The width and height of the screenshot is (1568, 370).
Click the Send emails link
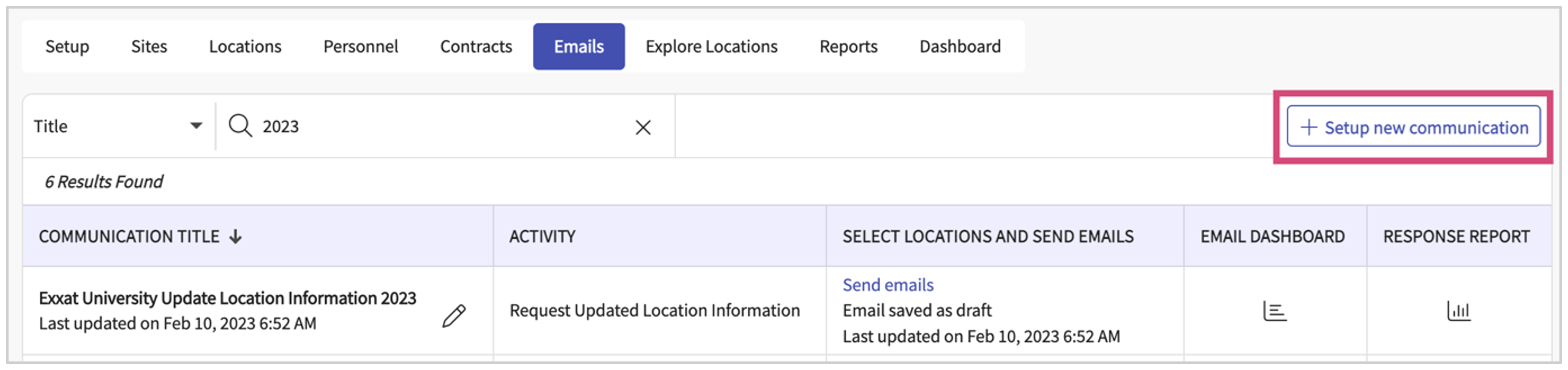click(888, 285)
